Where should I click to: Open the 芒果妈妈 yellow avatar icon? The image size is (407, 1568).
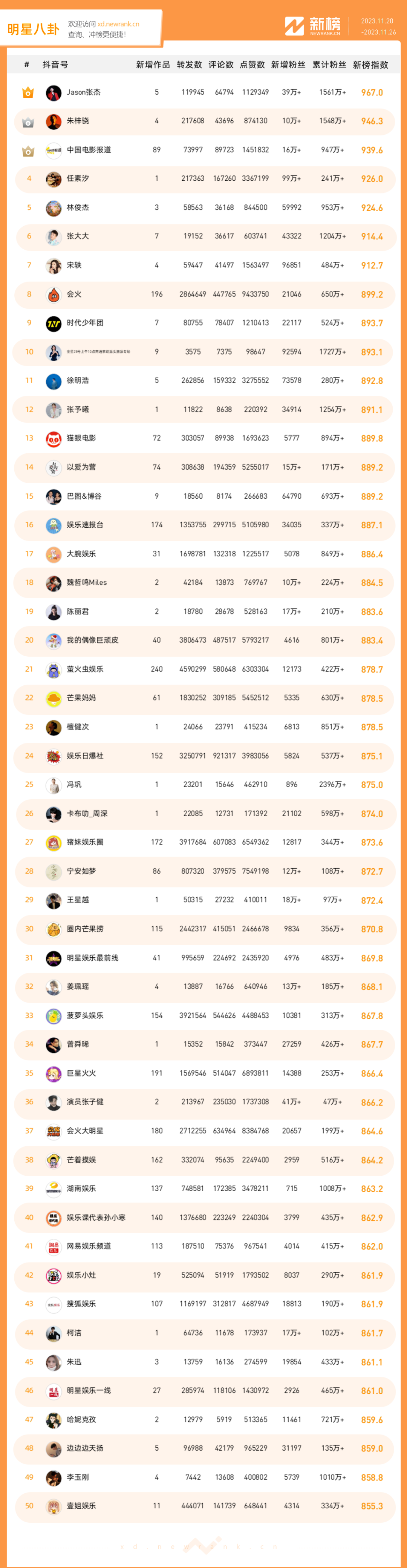pyautogui.click(x=54, y=698)
